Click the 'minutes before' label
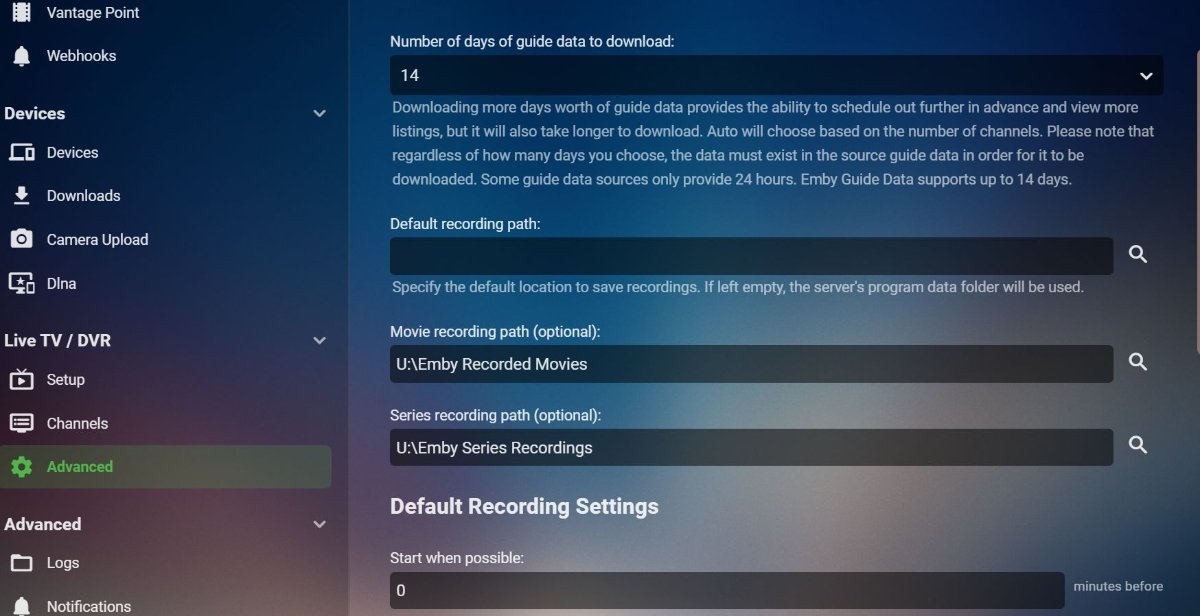The width and height of the screenshot is (1200, 616). [1118, 586]
